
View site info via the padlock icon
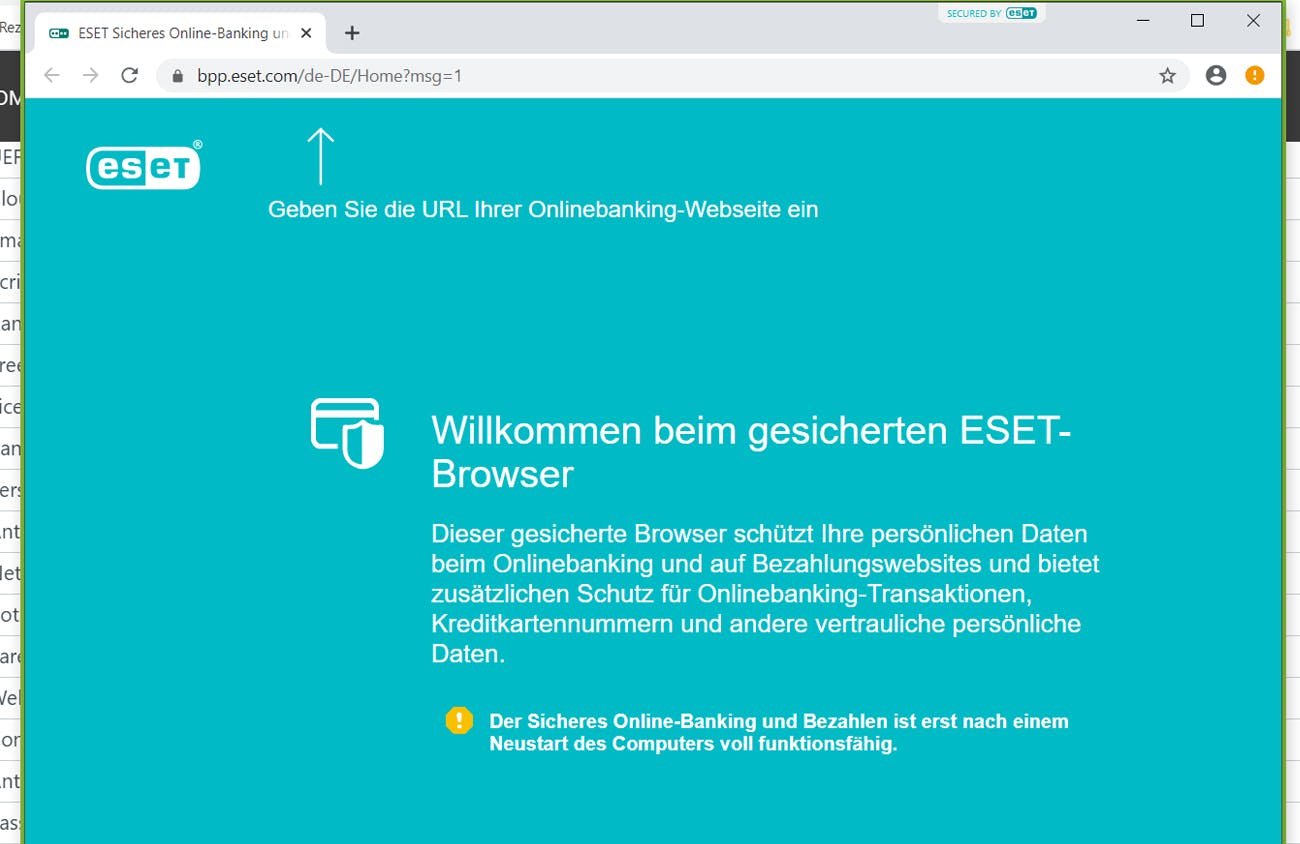click(x=178, y=76)
